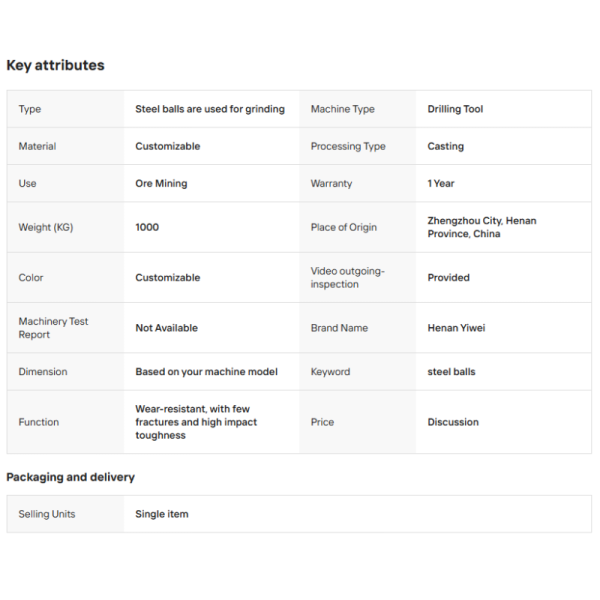The height and width of the screenshot is (600, 600).
Task: Select the Discussion price value
Action: coord(453,422)
